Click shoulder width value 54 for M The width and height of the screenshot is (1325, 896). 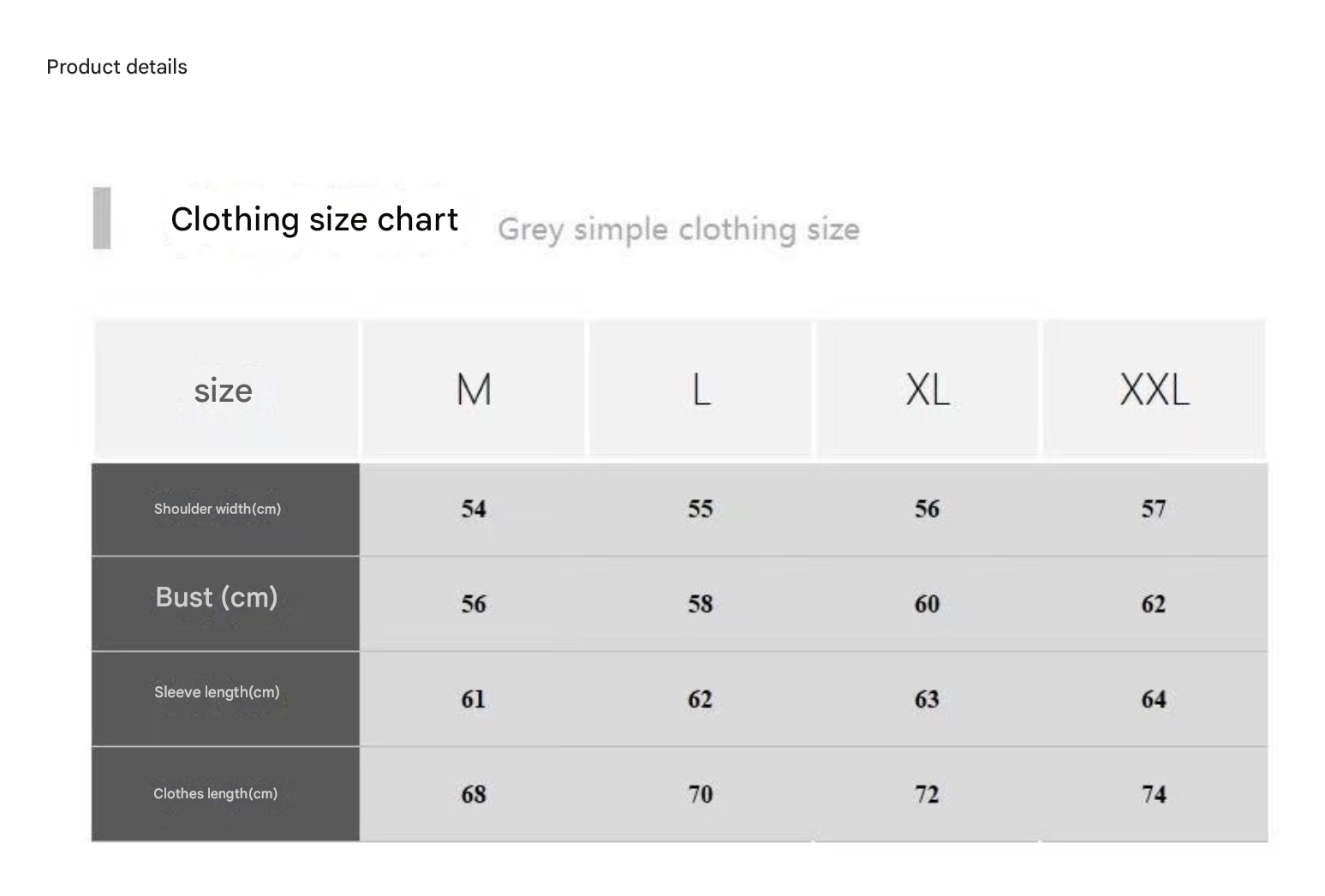474,509
